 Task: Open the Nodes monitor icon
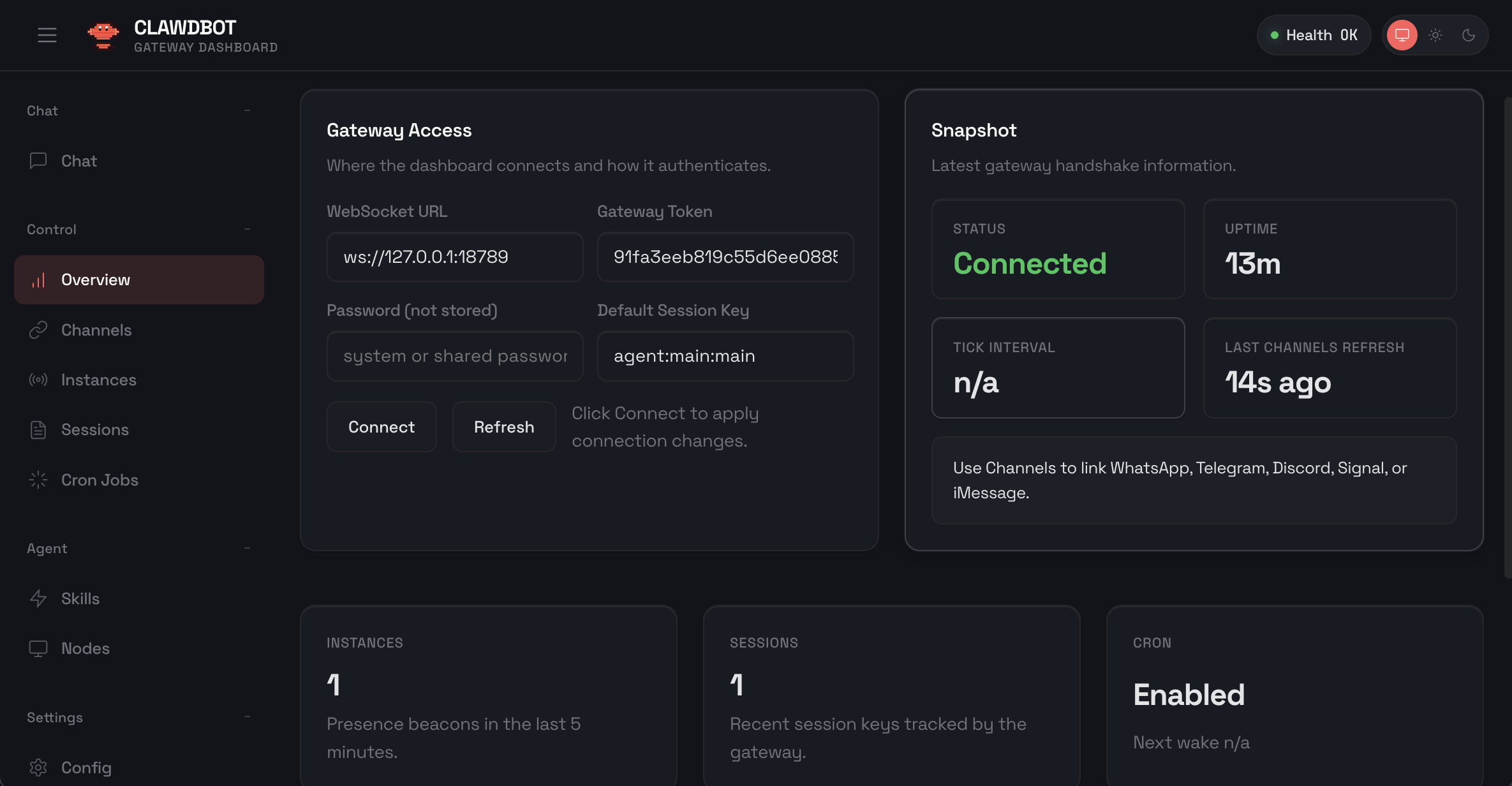[x=38, y=648]
